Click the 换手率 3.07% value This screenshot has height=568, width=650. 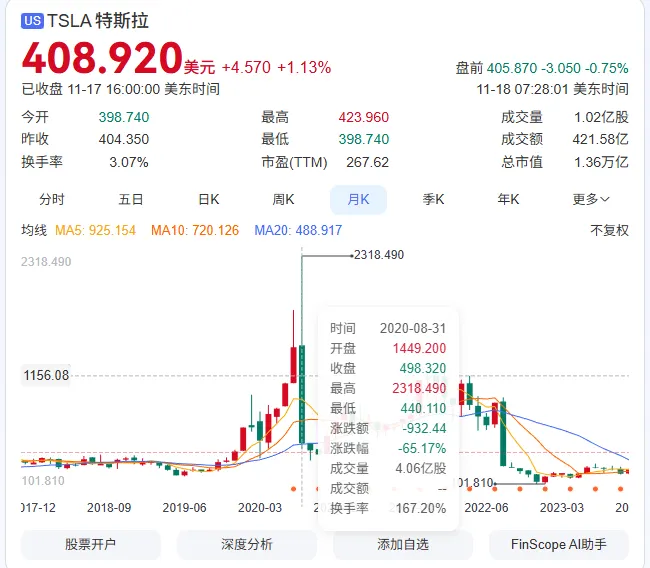coord(129,162)
